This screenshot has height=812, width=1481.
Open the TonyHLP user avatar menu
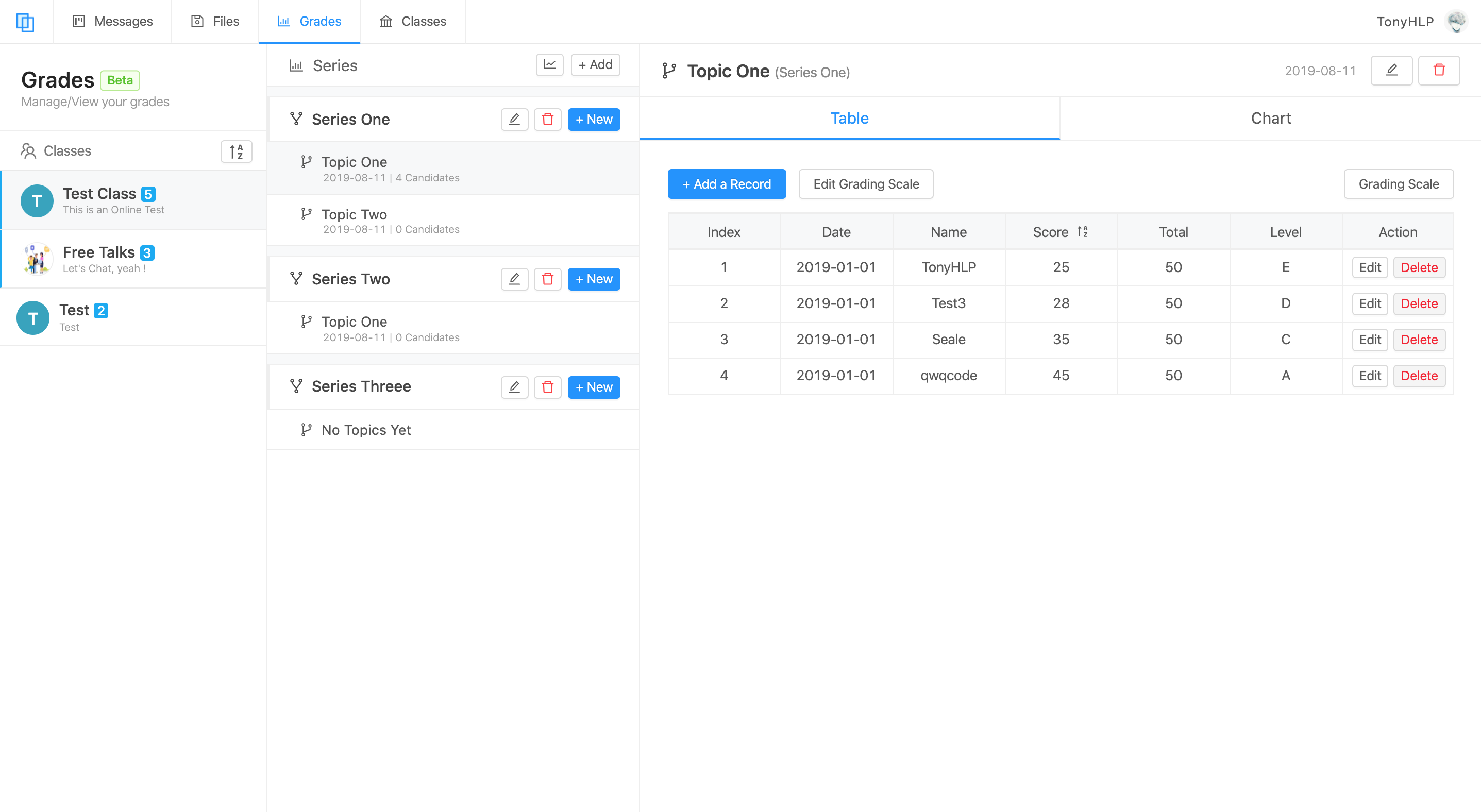1456,22
